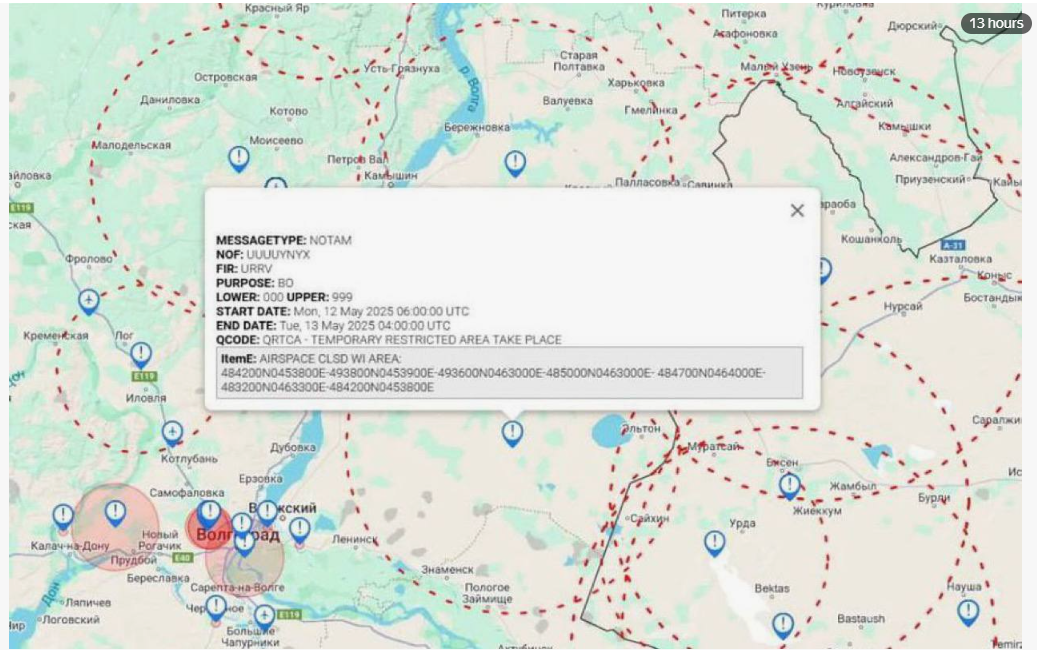Select the pin inside the large red circle
The image size is (1037, 658).
tap(115, 513)
